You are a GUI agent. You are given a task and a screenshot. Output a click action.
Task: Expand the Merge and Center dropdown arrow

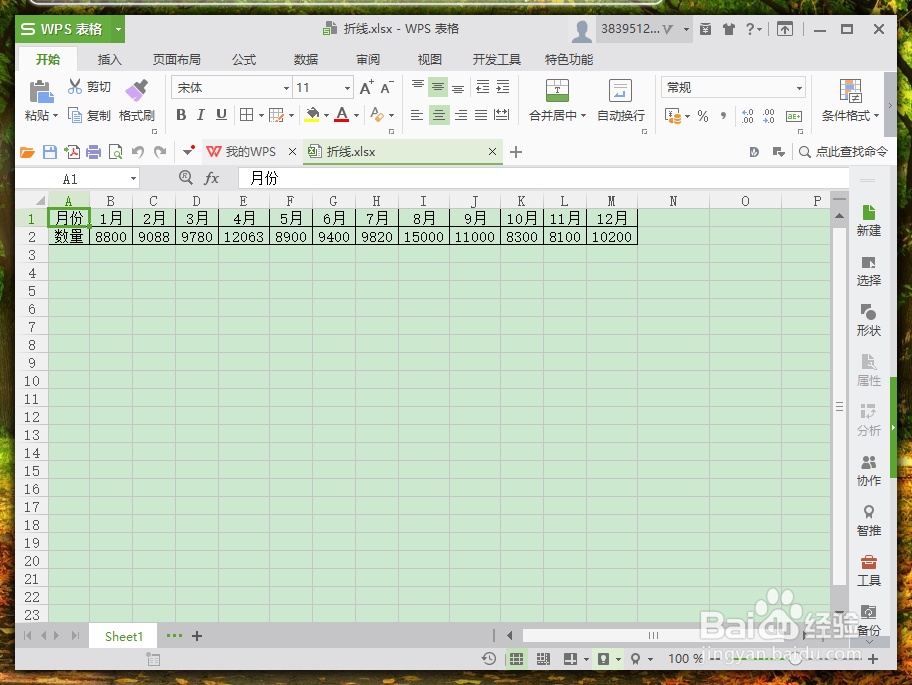pyautogui.click(x=583, y=116)
